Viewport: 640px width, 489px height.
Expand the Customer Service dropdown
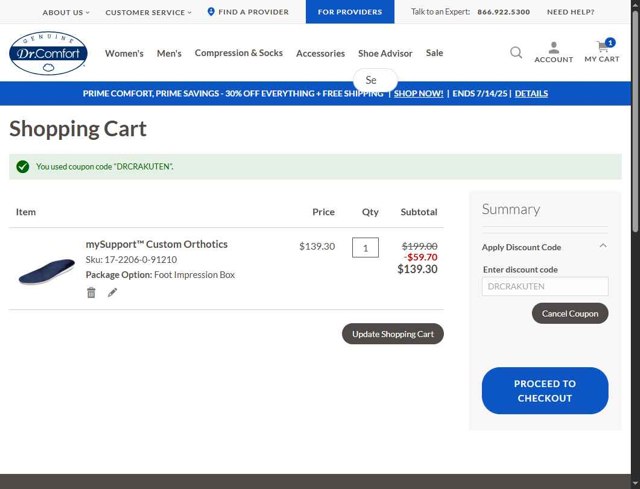[x=148, y=12]
